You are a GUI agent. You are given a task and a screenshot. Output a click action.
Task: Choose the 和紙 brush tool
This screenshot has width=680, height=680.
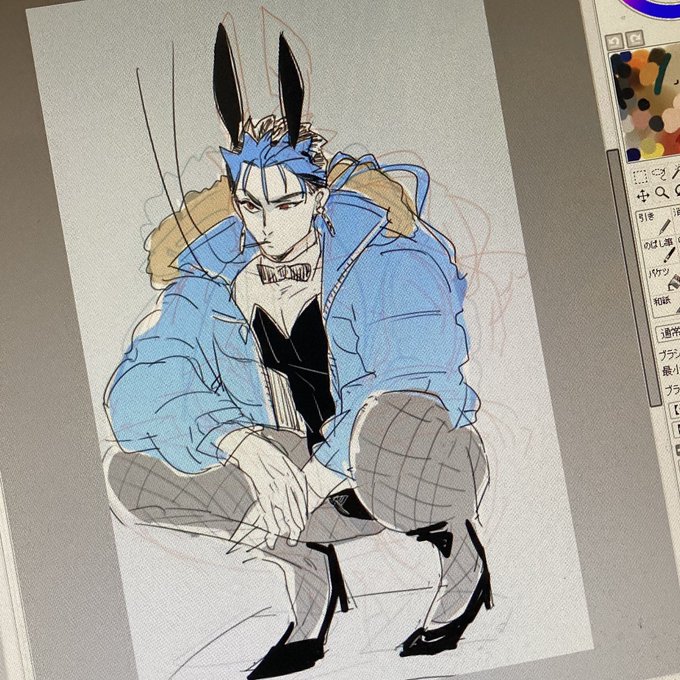point(668,304)
